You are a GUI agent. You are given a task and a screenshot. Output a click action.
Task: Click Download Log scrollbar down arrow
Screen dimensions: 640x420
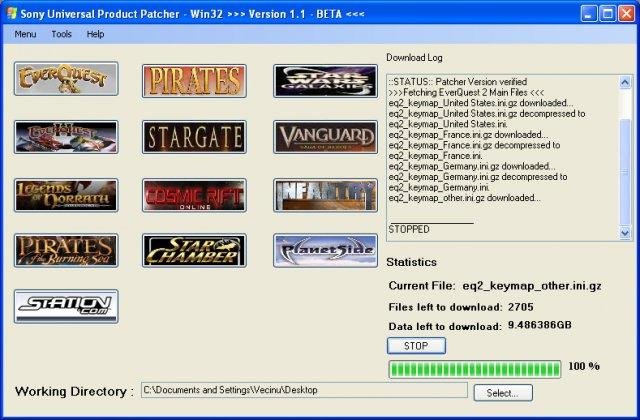tap(625, 233)
